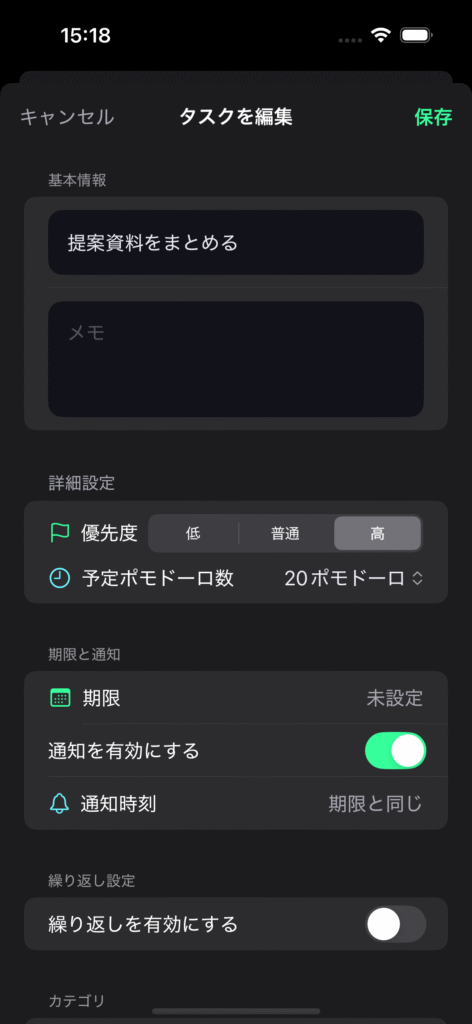Select 低 priority segment
The image size is (472, 1024).
(x=193, y=534)
